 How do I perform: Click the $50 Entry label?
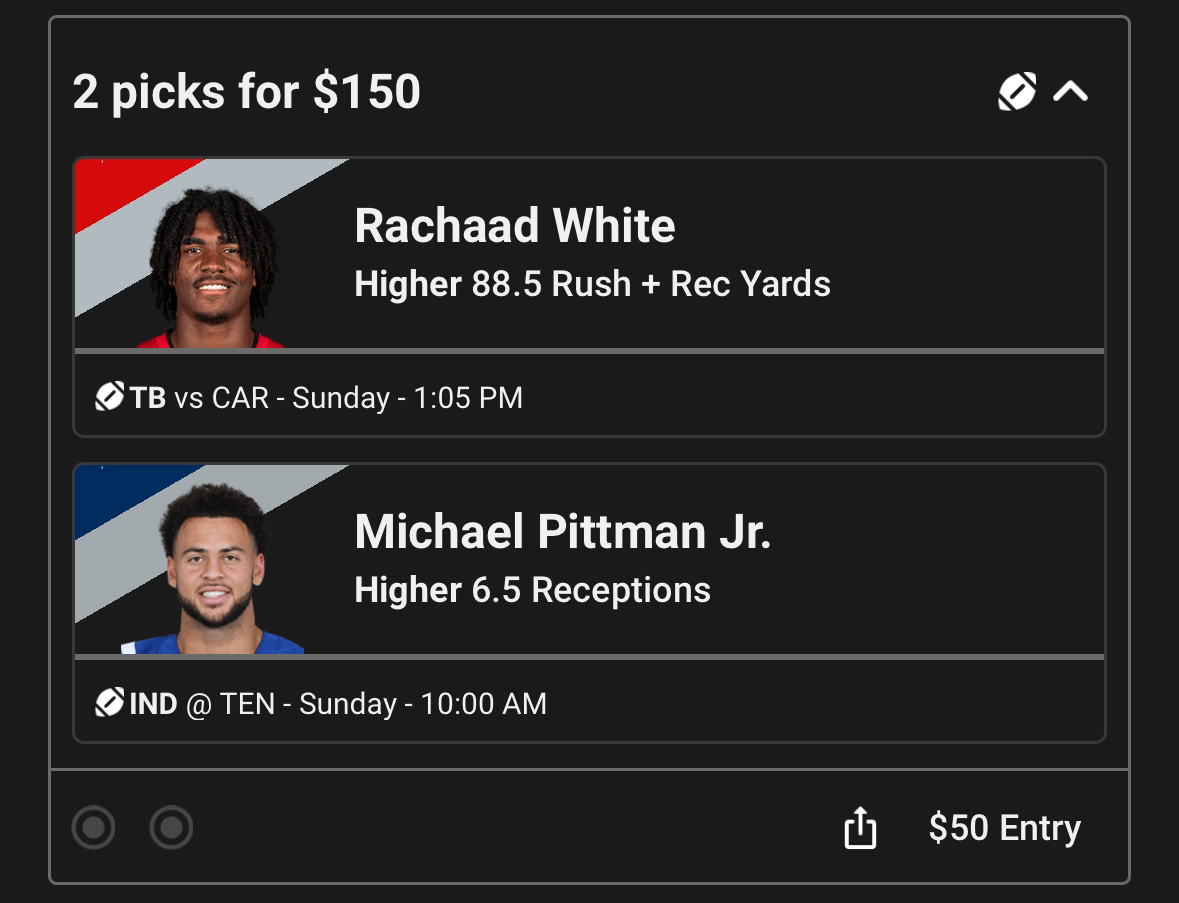coord(1005,828)
